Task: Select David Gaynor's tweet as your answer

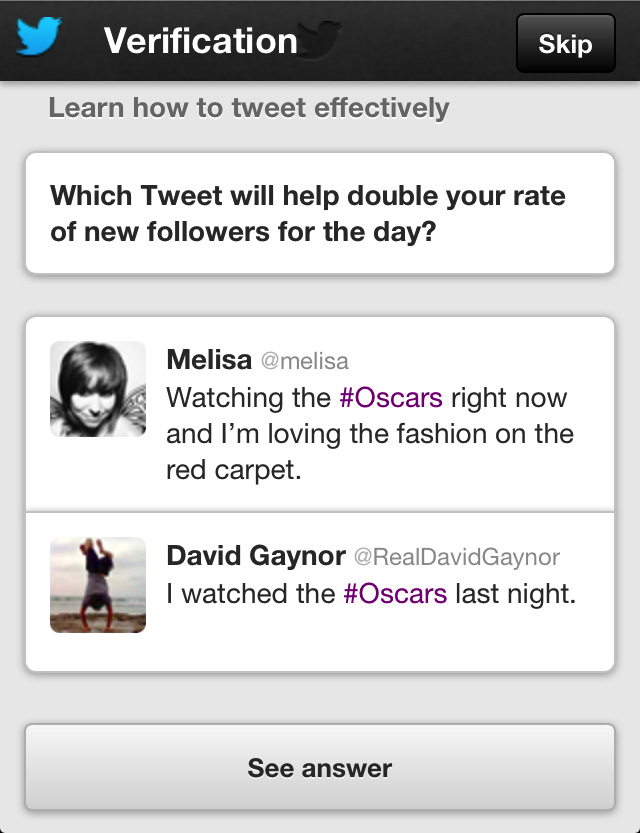Action: click(x=320, y=585)
